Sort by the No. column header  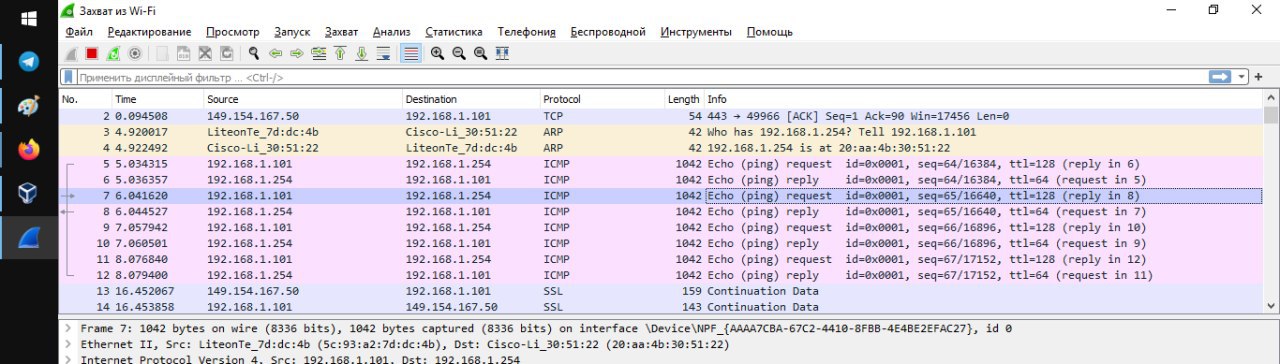click(x=84, y=99)
